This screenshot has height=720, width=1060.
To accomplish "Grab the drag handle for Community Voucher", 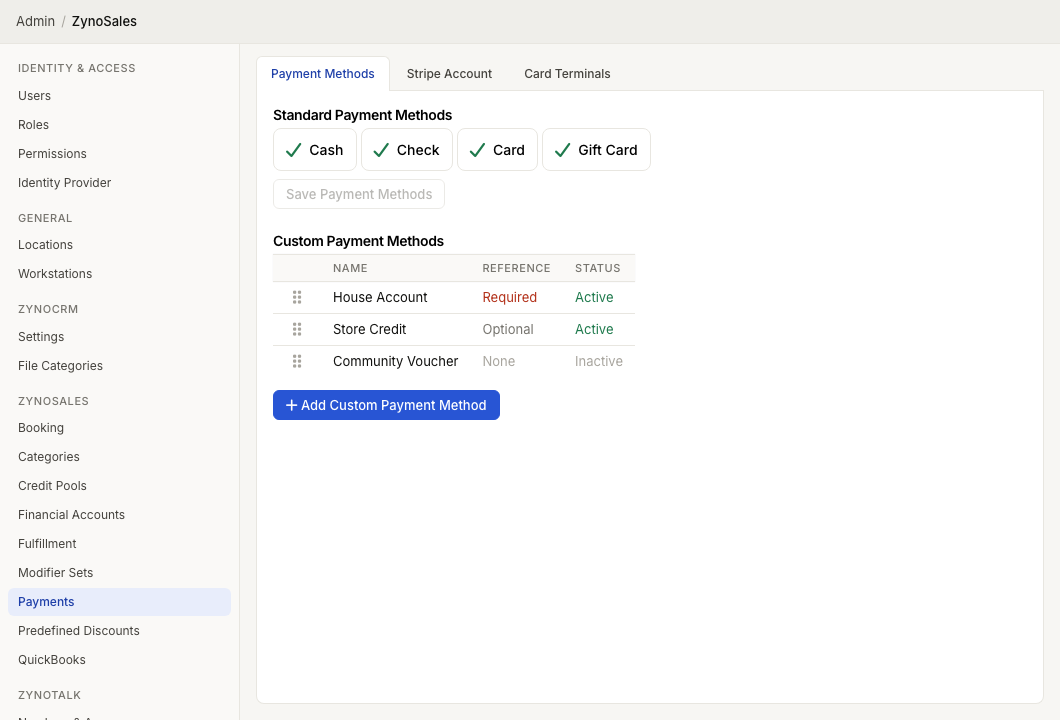I will click(297, 362).
